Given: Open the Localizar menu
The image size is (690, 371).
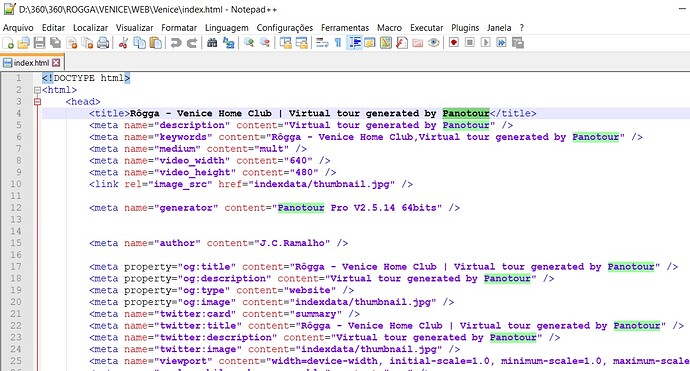Looking at the screenshot, I should pyautogui.click(x=90, y=28).
